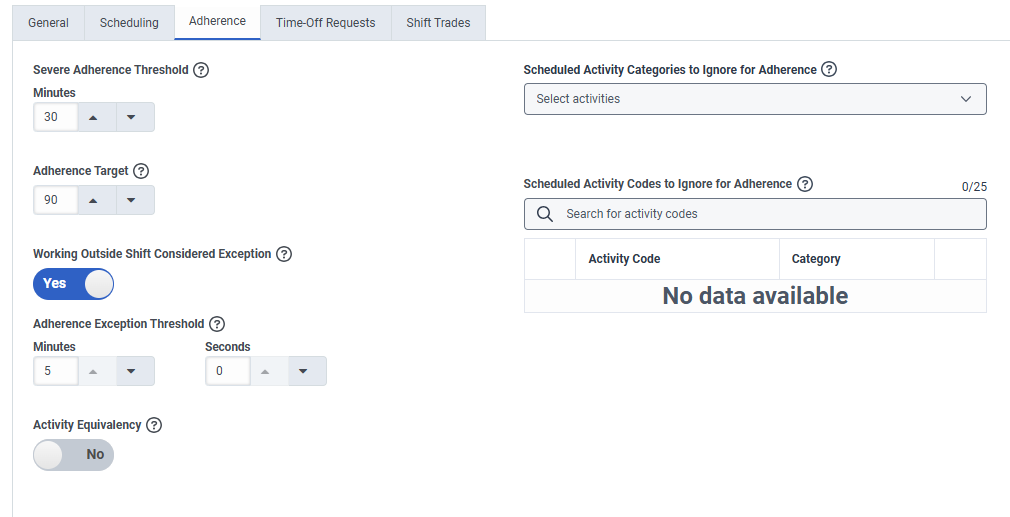
Task: Click help icon beside Severe Adherence Threshold
Action: [x=201, y=70]
